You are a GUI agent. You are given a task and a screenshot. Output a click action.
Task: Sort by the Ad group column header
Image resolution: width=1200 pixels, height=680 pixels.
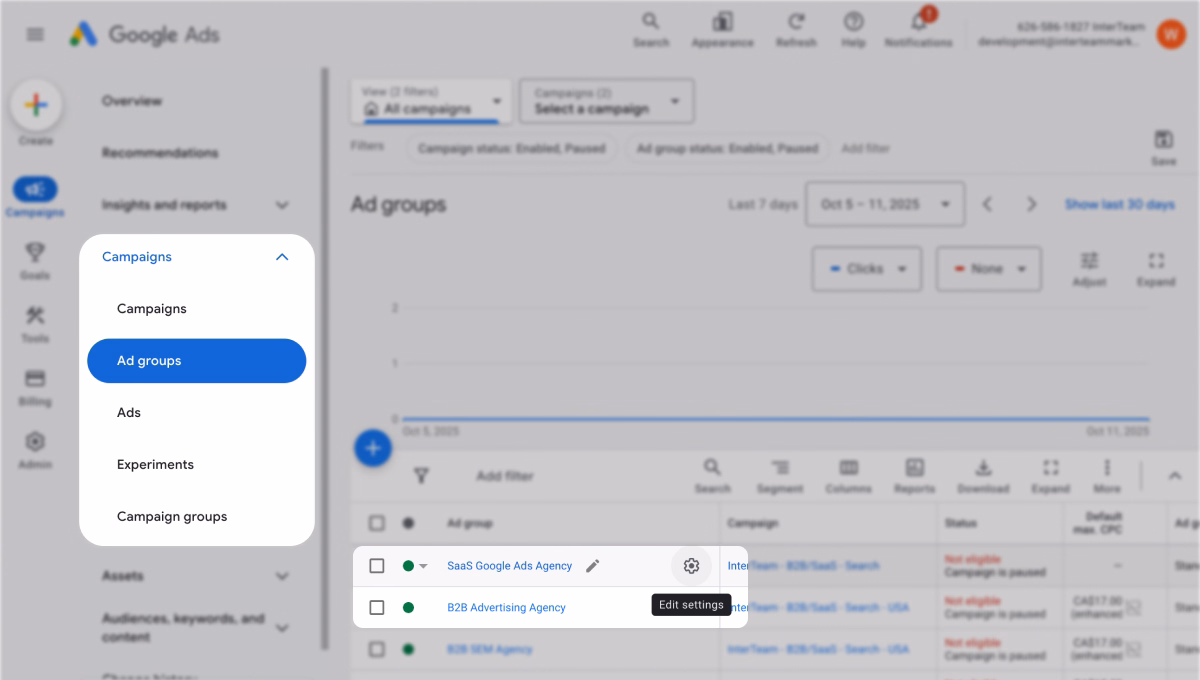[470, 523]
